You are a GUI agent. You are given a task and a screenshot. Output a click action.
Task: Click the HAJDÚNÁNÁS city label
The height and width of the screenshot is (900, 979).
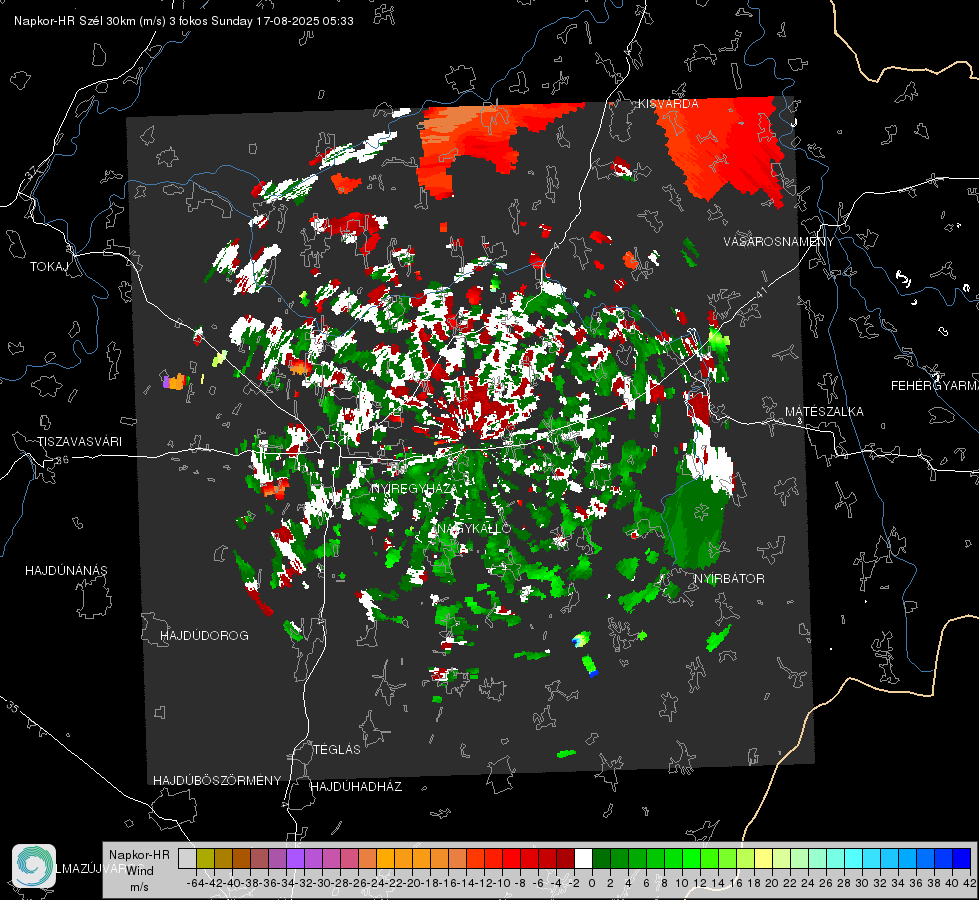coord(66,571)
